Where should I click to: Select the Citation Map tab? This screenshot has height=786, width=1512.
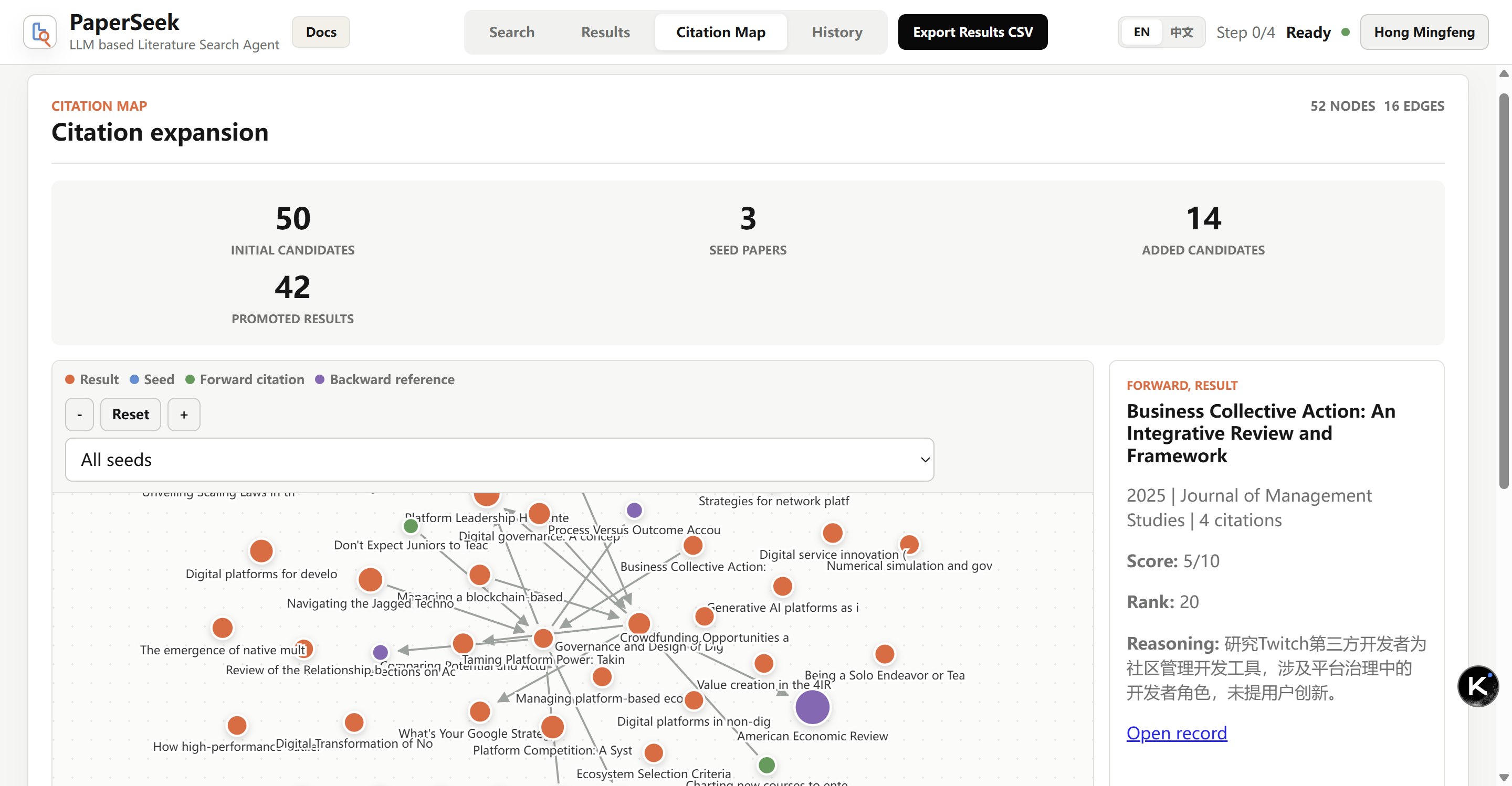(721, 32)
